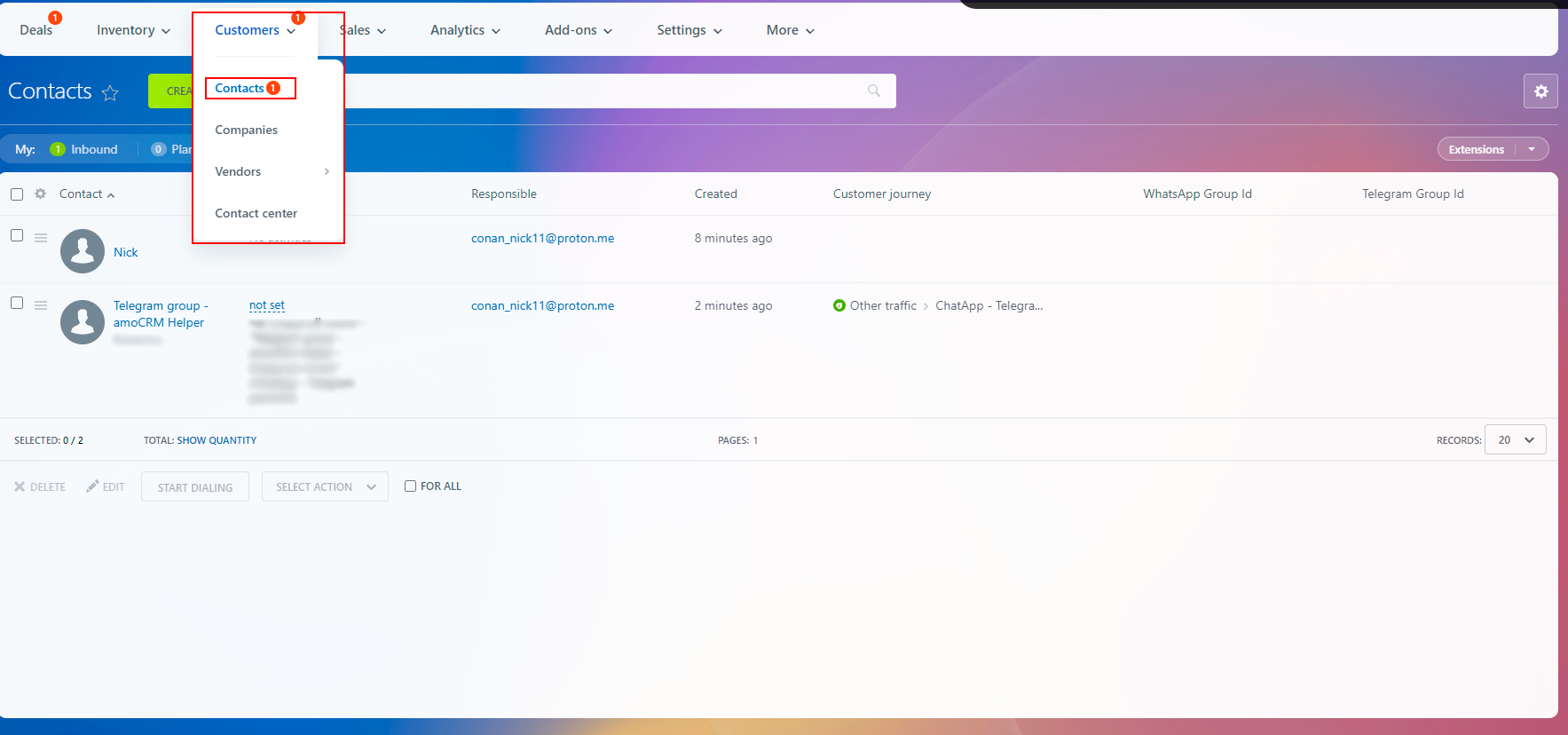Open the Records per page dropdown
Screen dimensions: 1568x735
(1515, 439)
